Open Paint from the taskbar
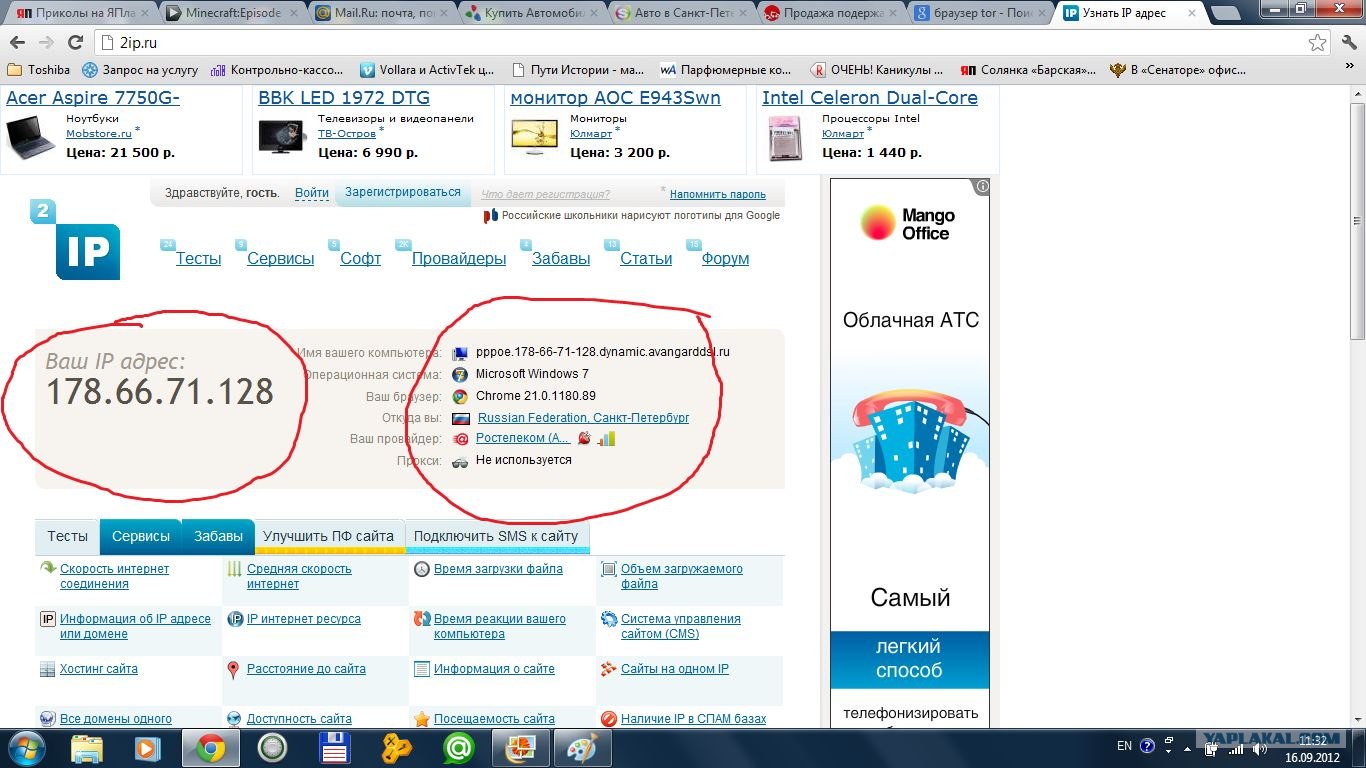1366x768 pixels. click(x=582, y=748)
